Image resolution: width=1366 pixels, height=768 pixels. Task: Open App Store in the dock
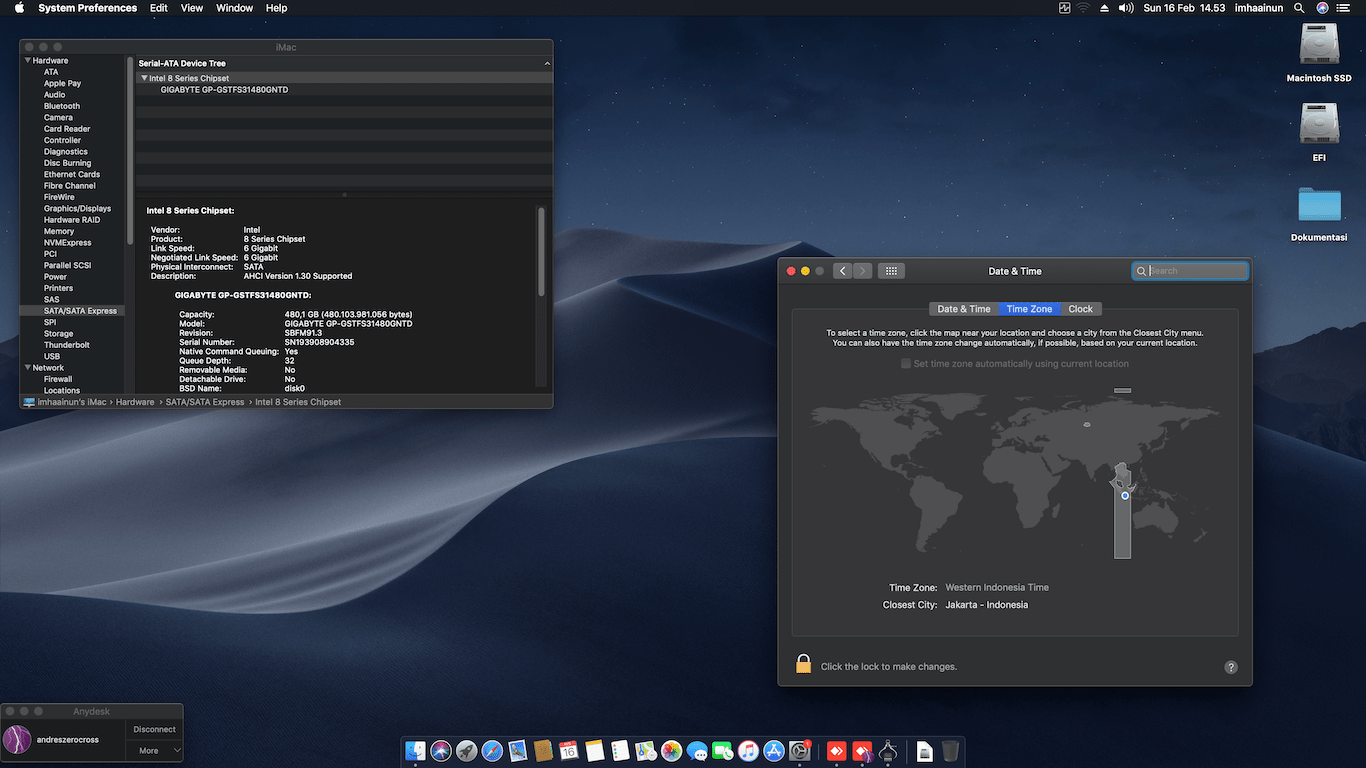774,751
